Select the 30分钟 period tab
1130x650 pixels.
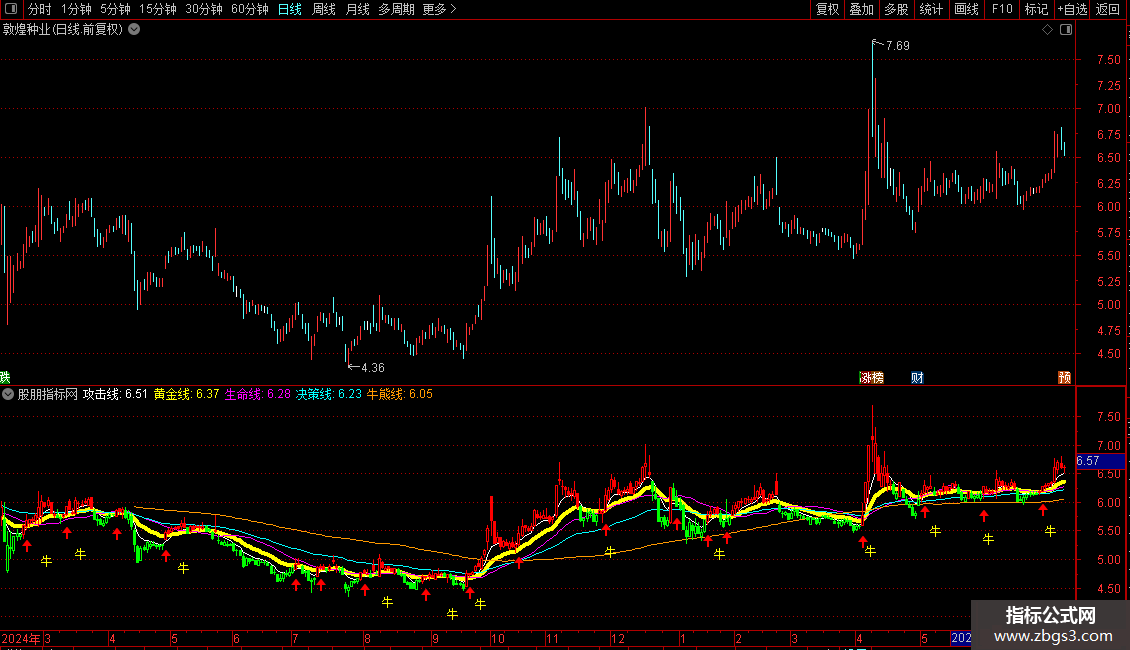click(204, 9)
